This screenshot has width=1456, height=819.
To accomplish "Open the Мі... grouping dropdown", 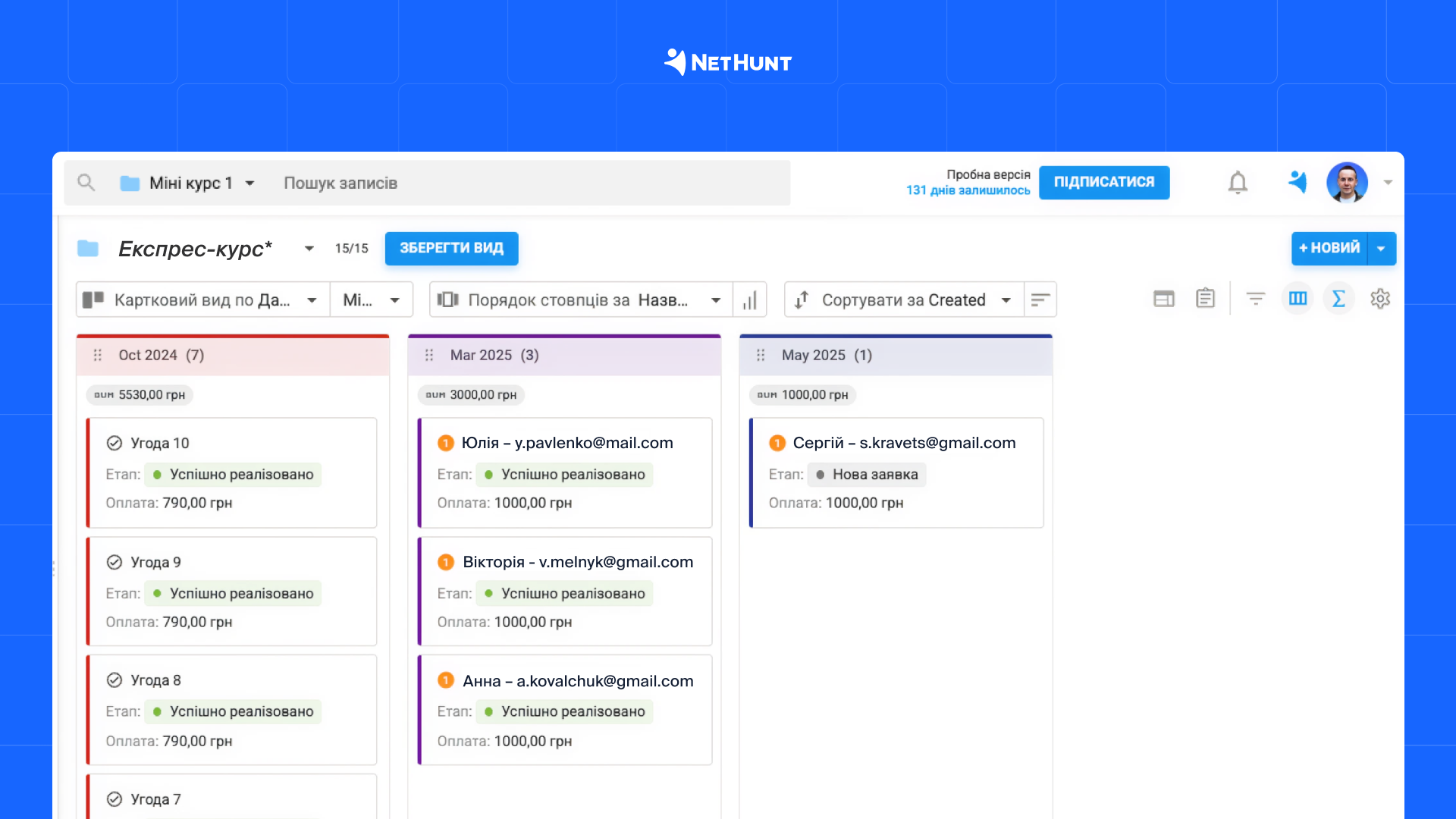I will (372, 300).
